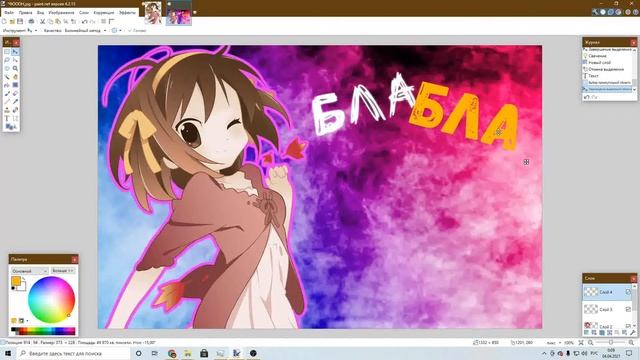Click the New image icon in toolbar
Viewport: 640px width, 360px height.
click(x=4, y=21)
